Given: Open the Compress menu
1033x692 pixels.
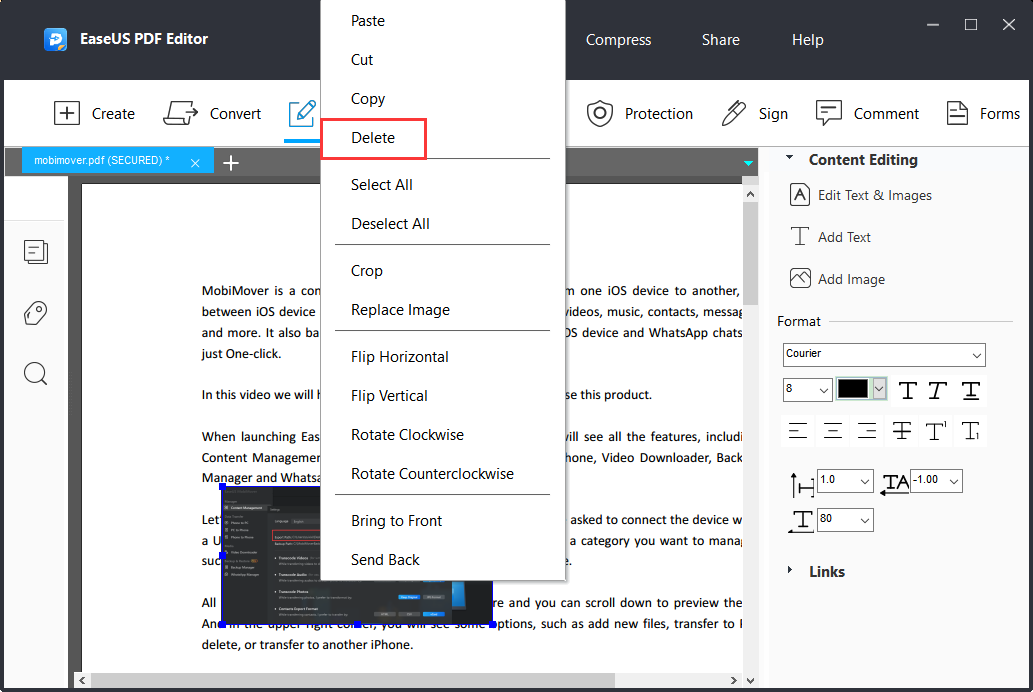Looking at the screenshot, I should click(618, 40).
